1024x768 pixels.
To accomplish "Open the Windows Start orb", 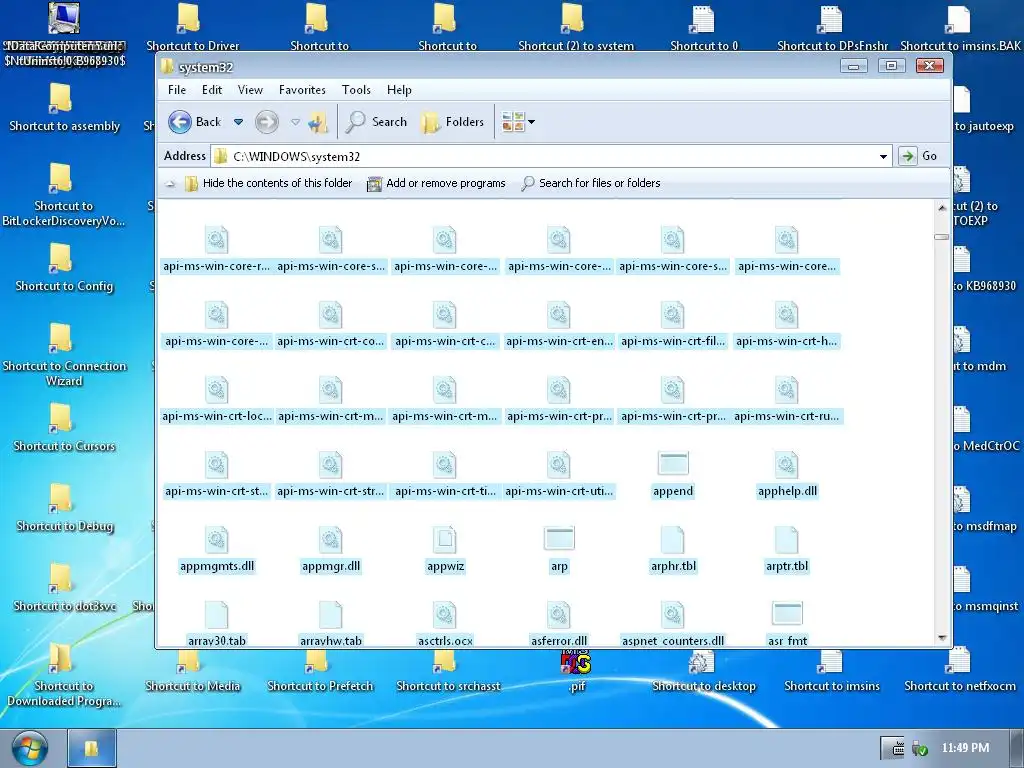I will pos(29,748).
